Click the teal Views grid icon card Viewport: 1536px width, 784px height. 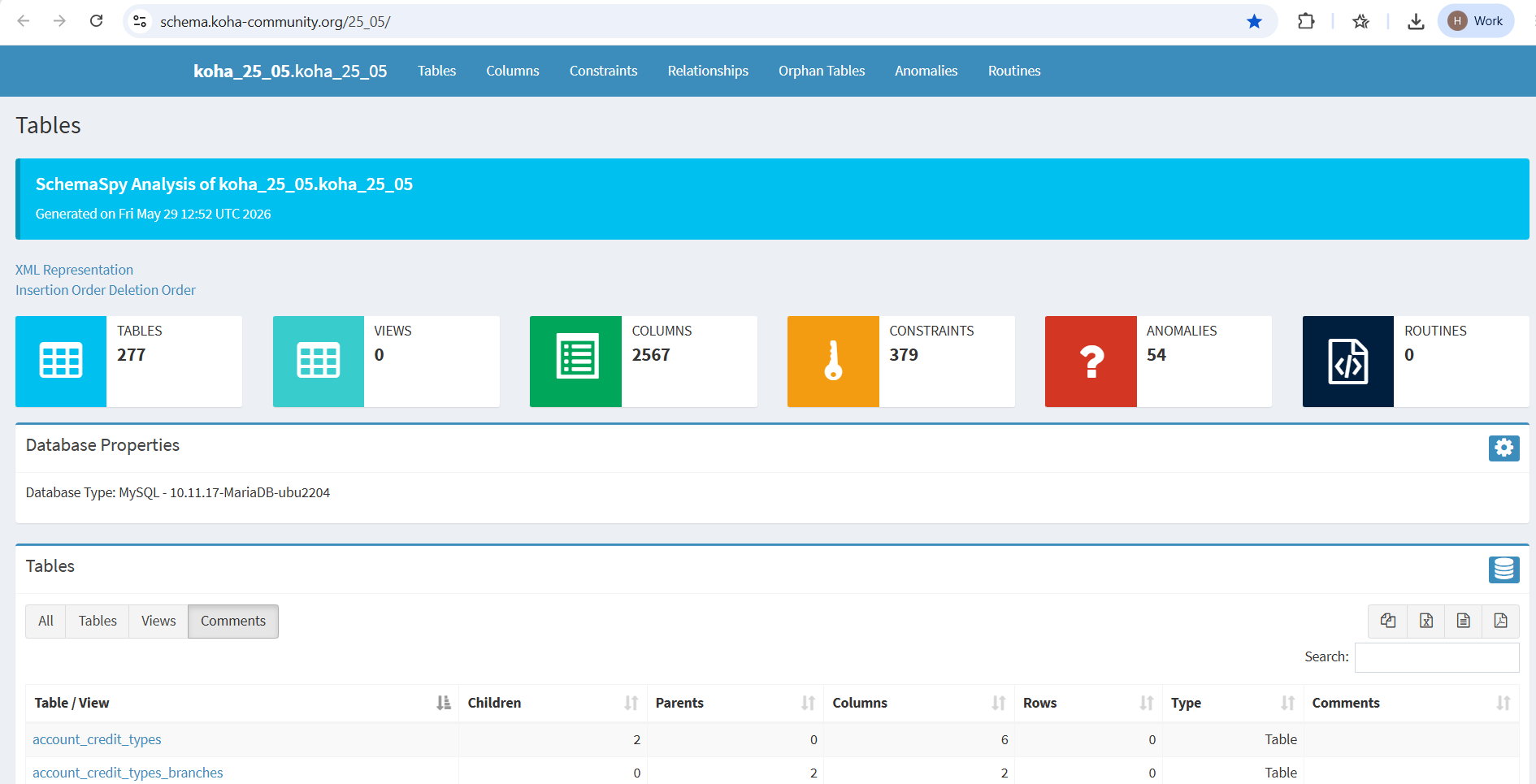(319, 362)
